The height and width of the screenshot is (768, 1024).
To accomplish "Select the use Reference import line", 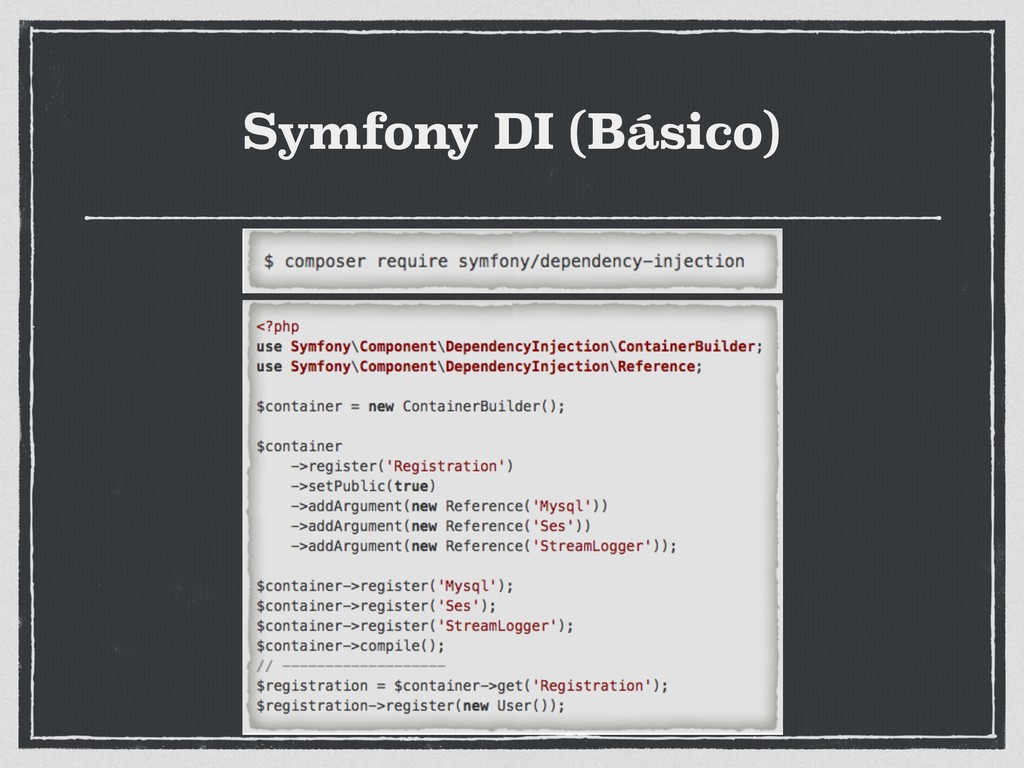I will pyautogui.click(x=479, y=366).
